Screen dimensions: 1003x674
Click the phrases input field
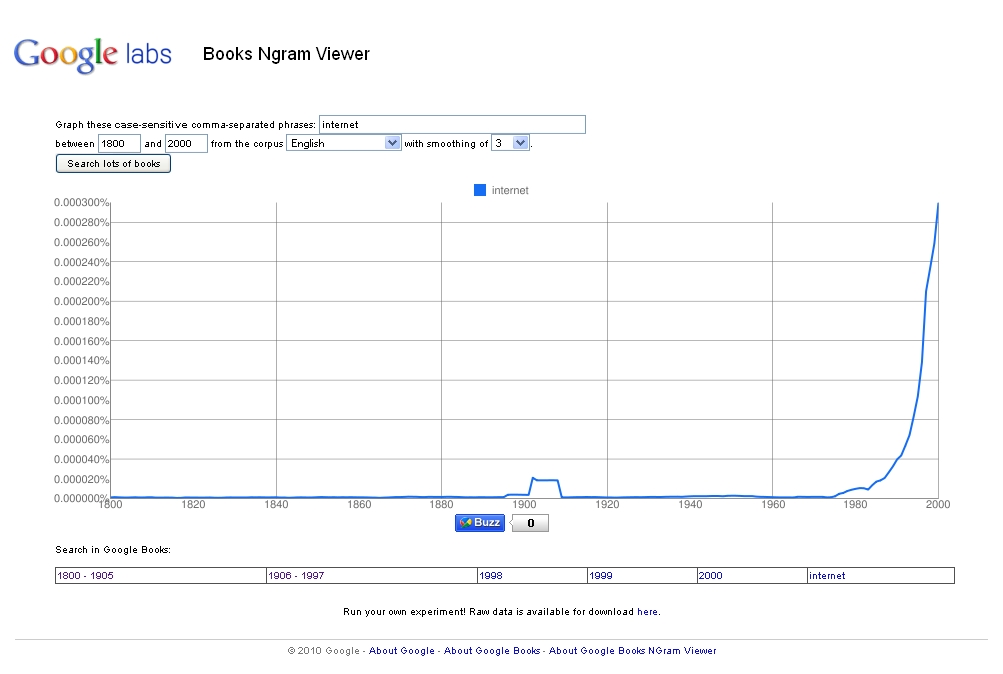click(452, 125)
